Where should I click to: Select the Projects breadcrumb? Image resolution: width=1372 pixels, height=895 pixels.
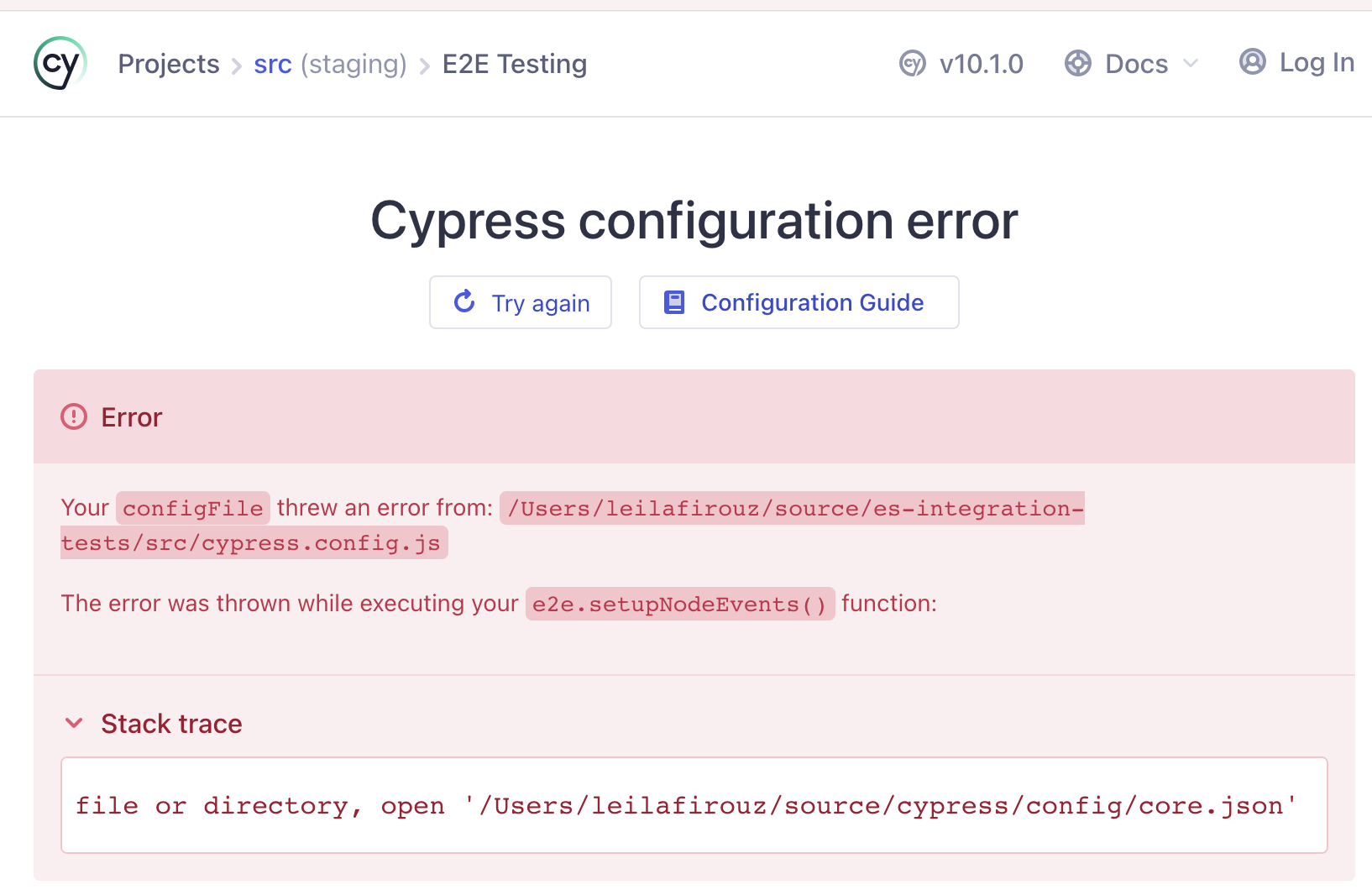coord(169,63)
